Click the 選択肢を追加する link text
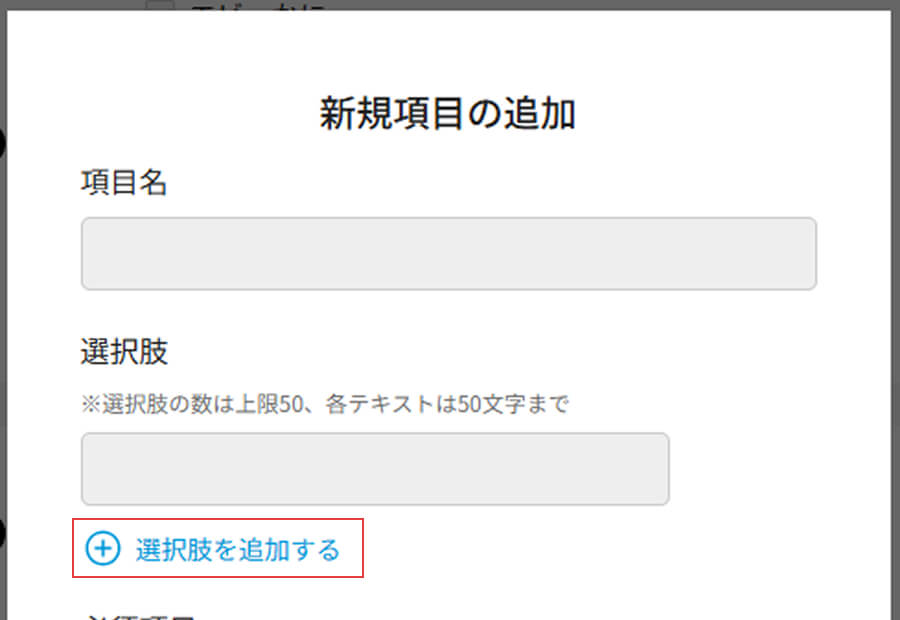Screen dimensions: 900x620 tap(238, 550)
